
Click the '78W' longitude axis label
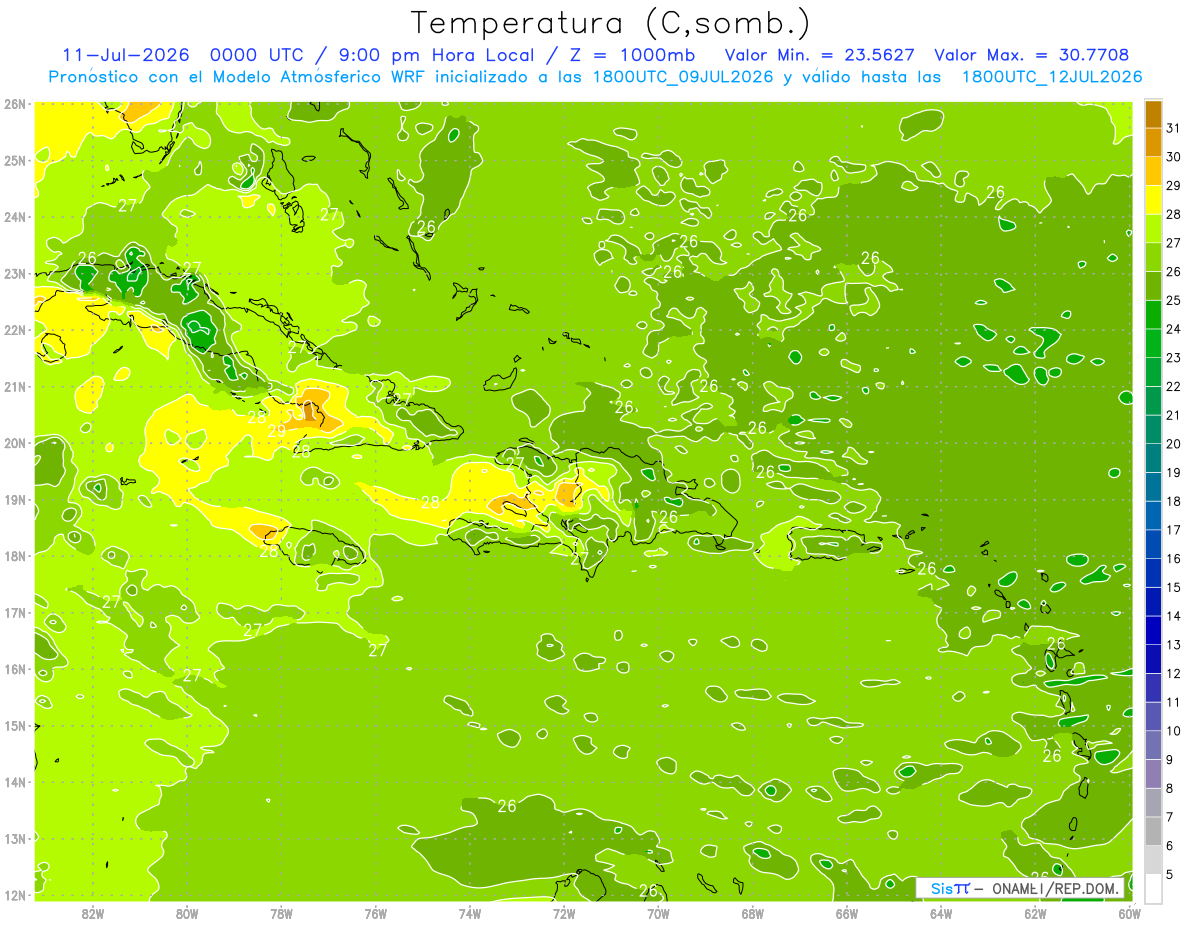click(281, 913)
